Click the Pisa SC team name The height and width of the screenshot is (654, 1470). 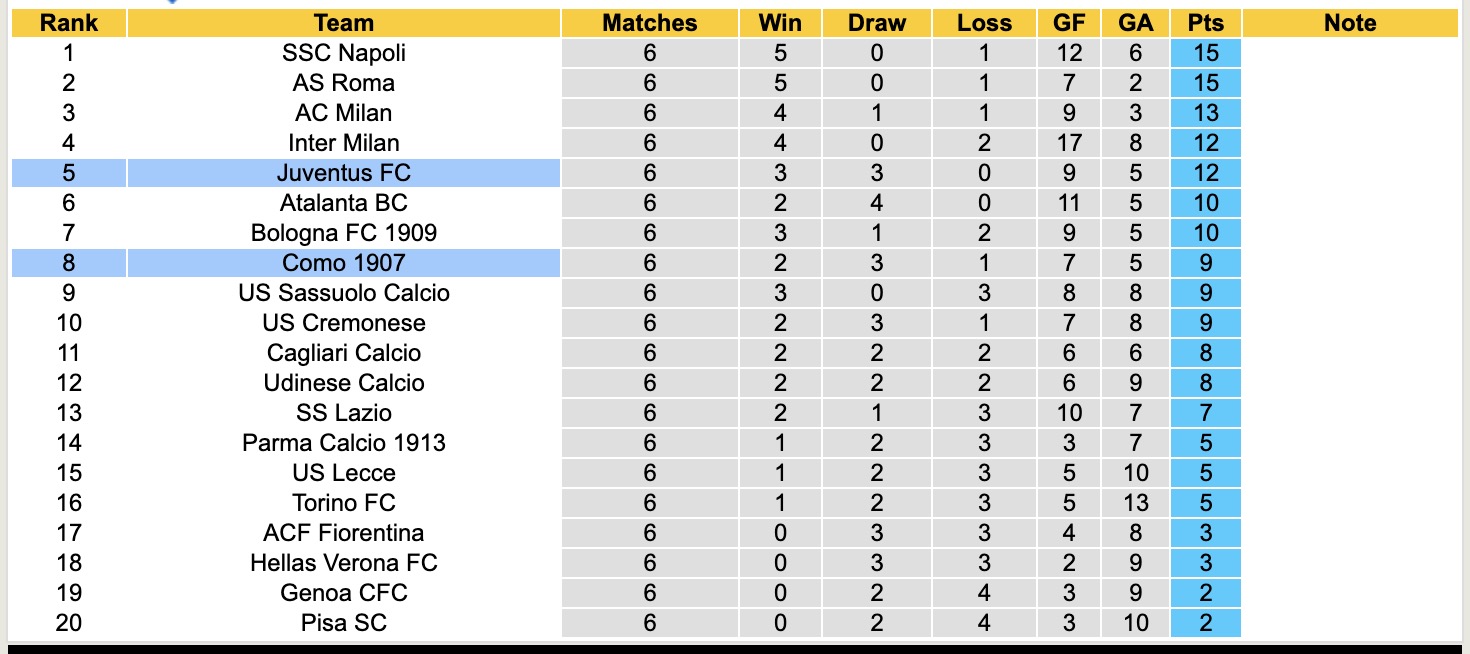pos(343,623)
